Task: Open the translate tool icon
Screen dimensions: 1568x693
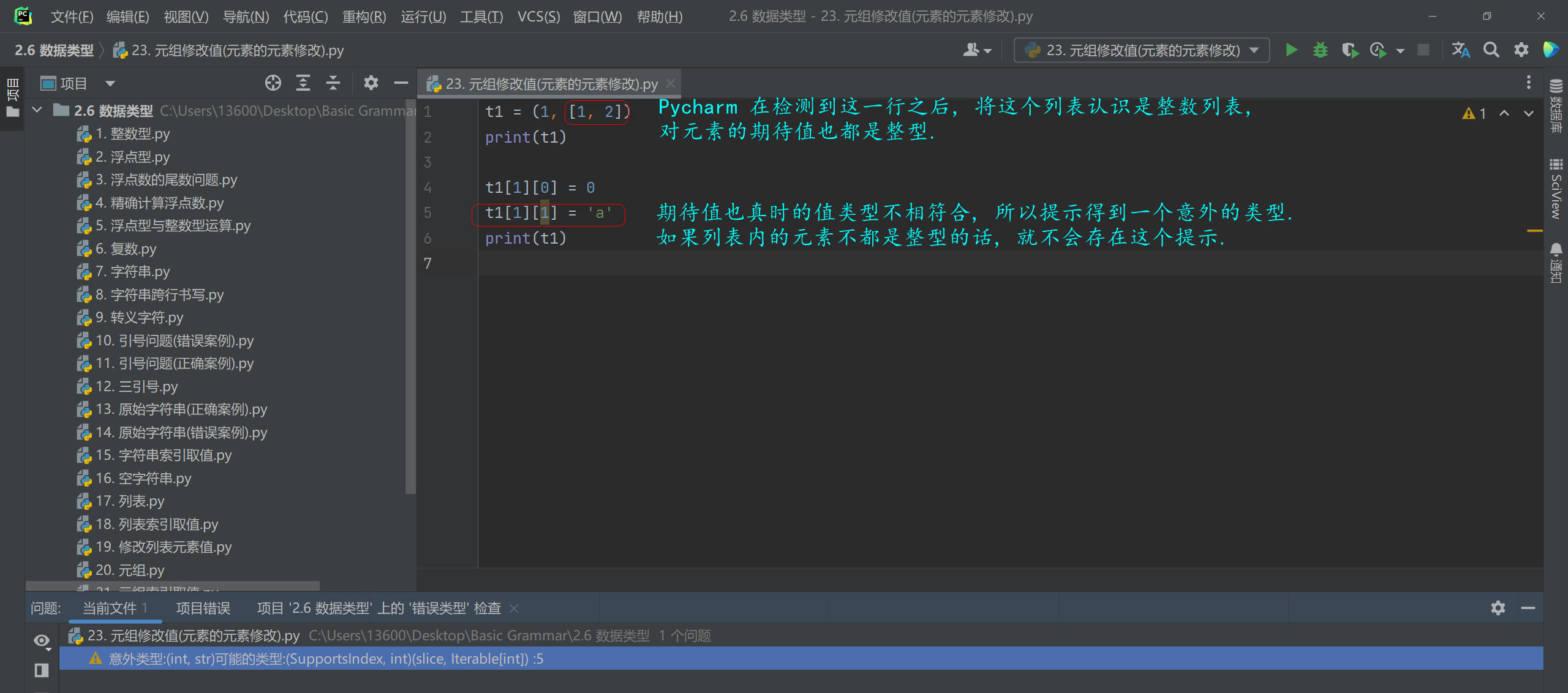Action: (1461, 50)
